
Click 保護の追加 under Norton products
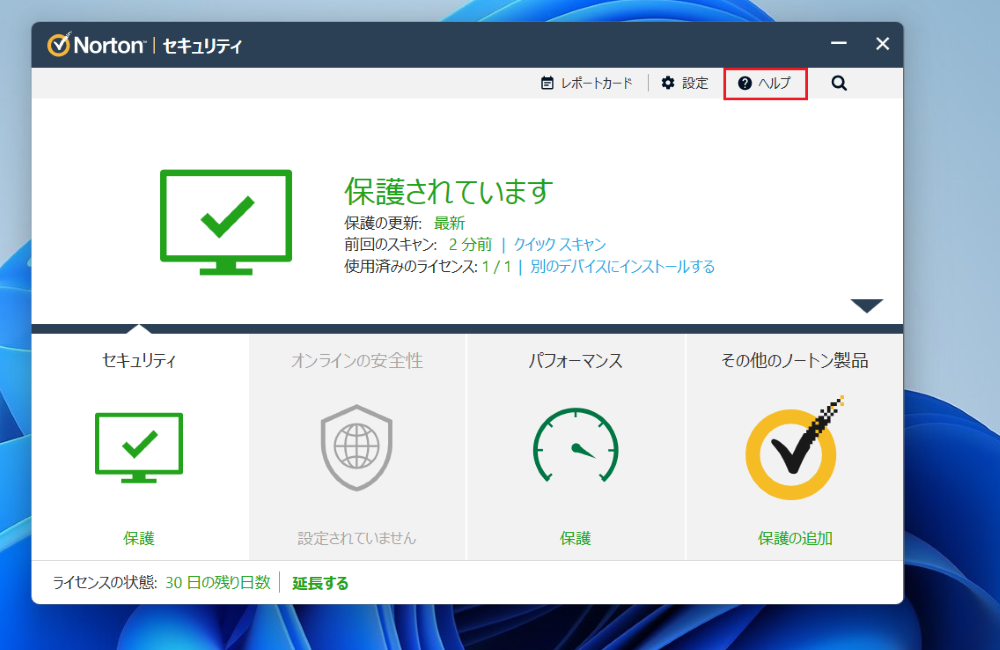tap(795, 538)
